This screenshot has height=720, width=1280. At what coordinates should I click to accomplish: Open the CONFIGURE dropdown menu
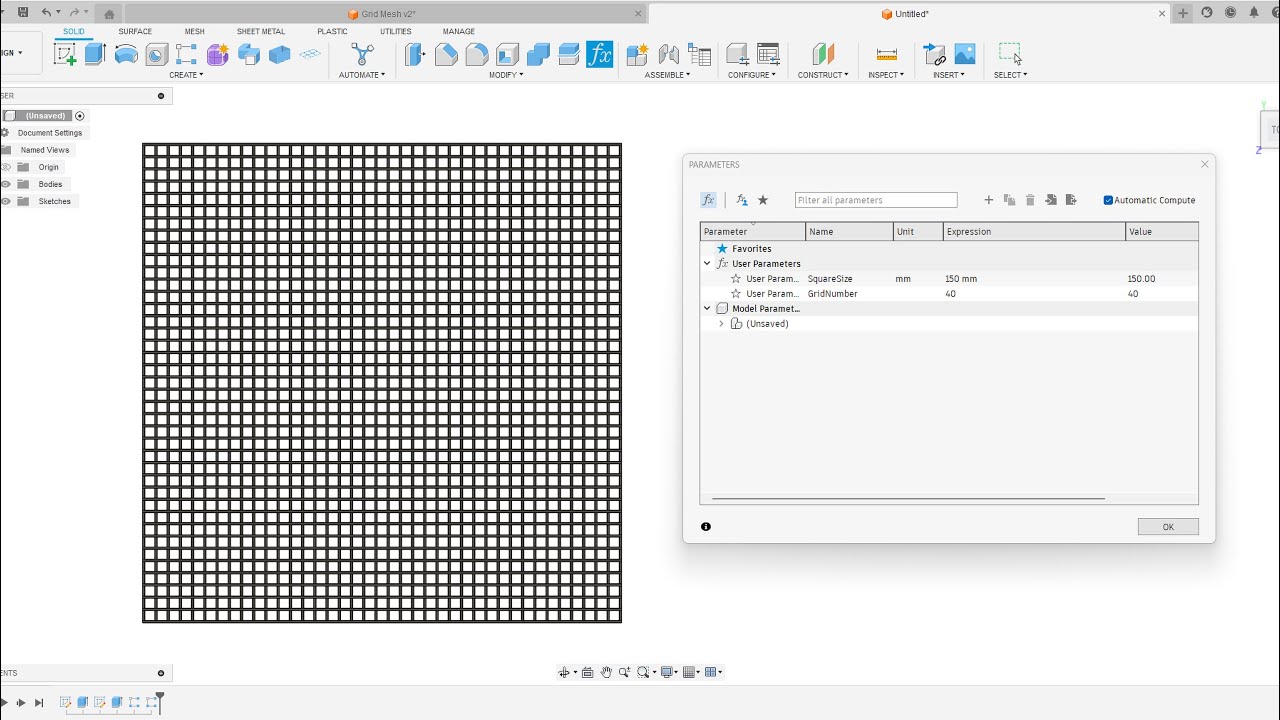pos(752,75)
